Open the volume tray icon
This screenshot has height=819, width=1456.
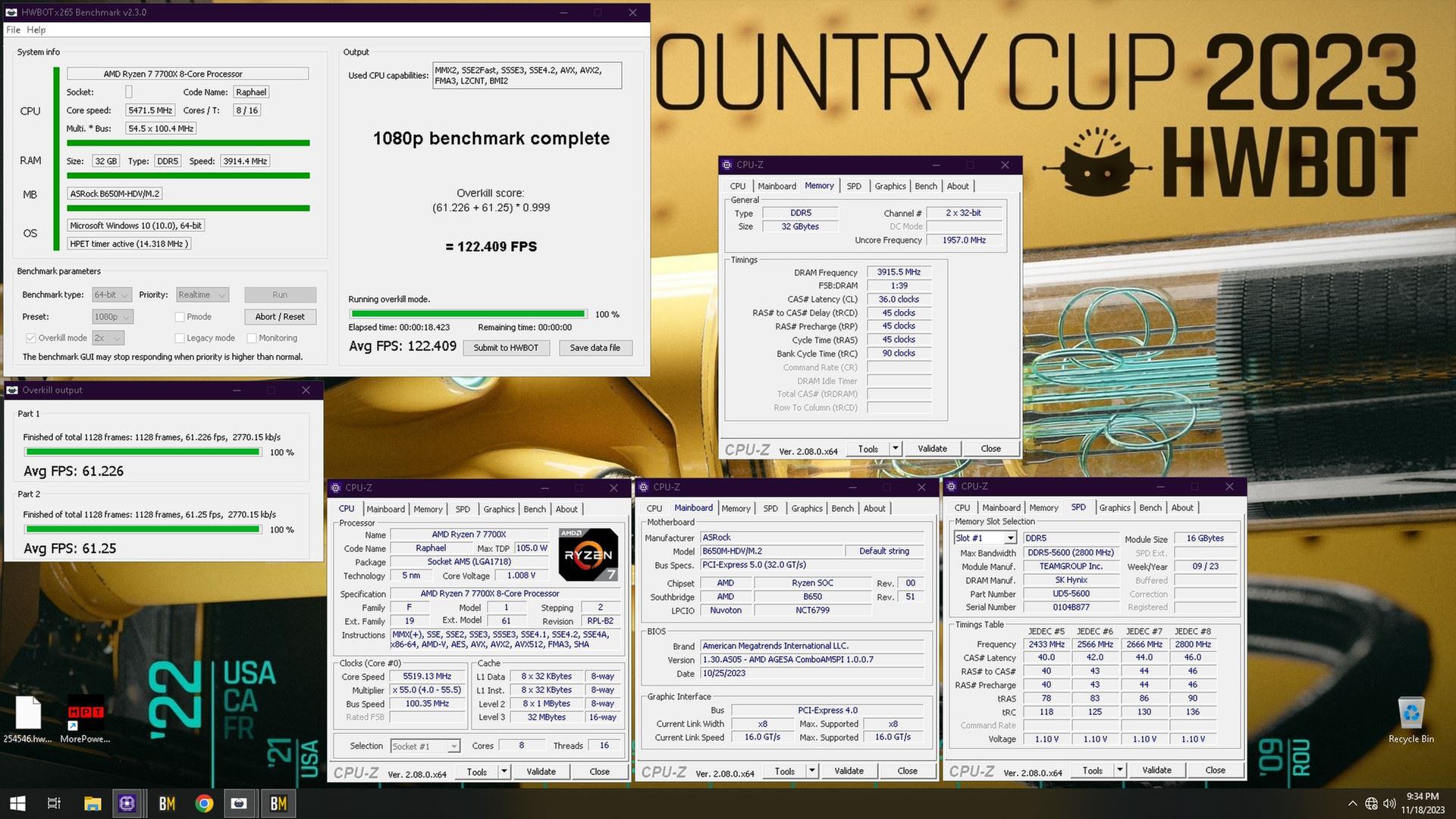point(1389,804)
